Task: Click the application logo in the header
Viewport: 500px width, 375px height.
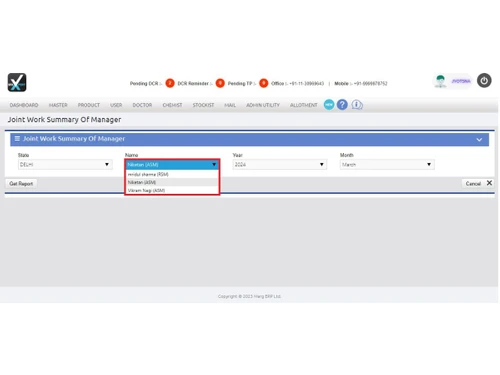Action: coord(17,82)
